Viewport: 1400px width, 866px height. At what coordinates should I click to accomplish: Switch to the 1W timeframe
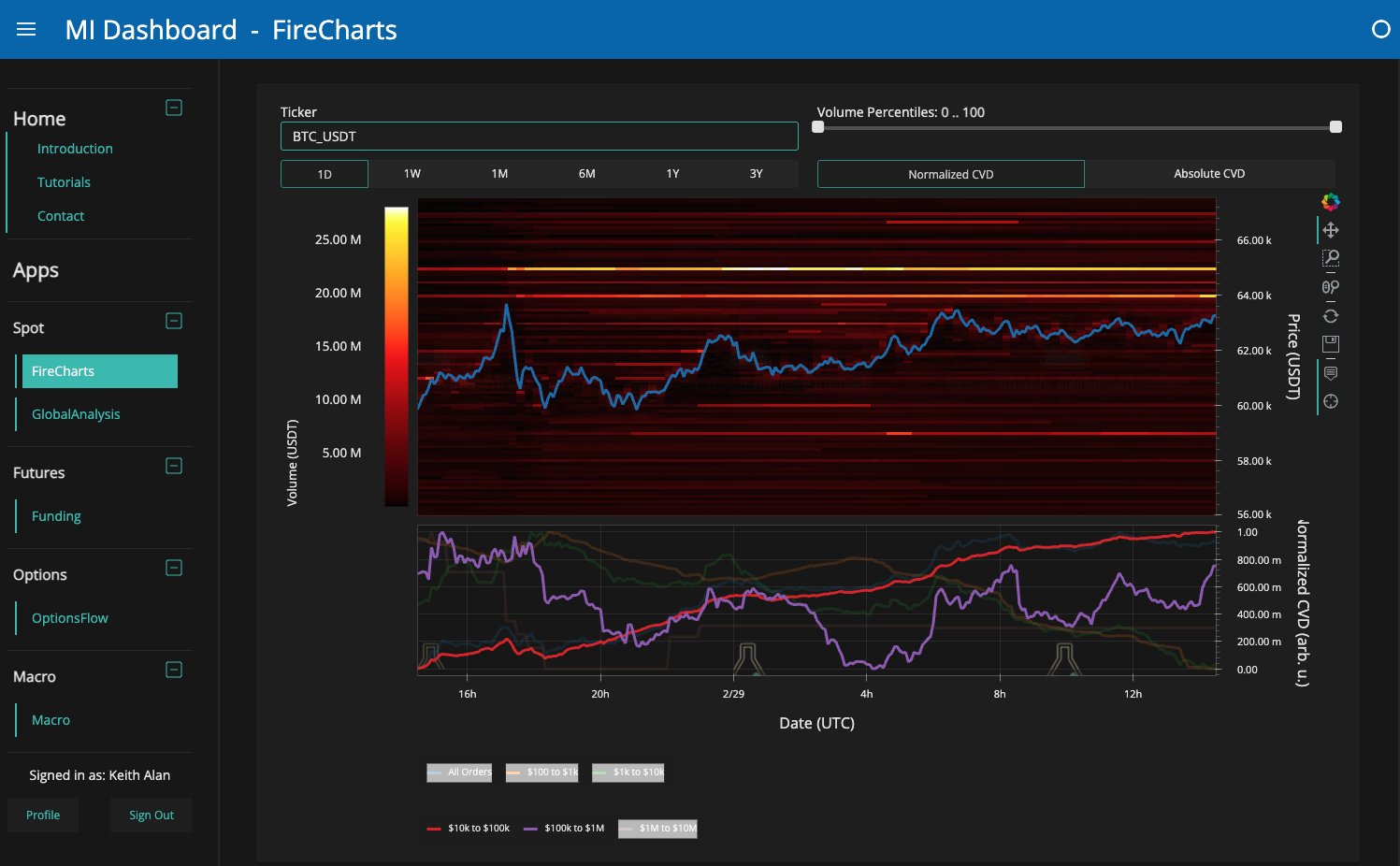pyautogui.click(x=412, y=174)
